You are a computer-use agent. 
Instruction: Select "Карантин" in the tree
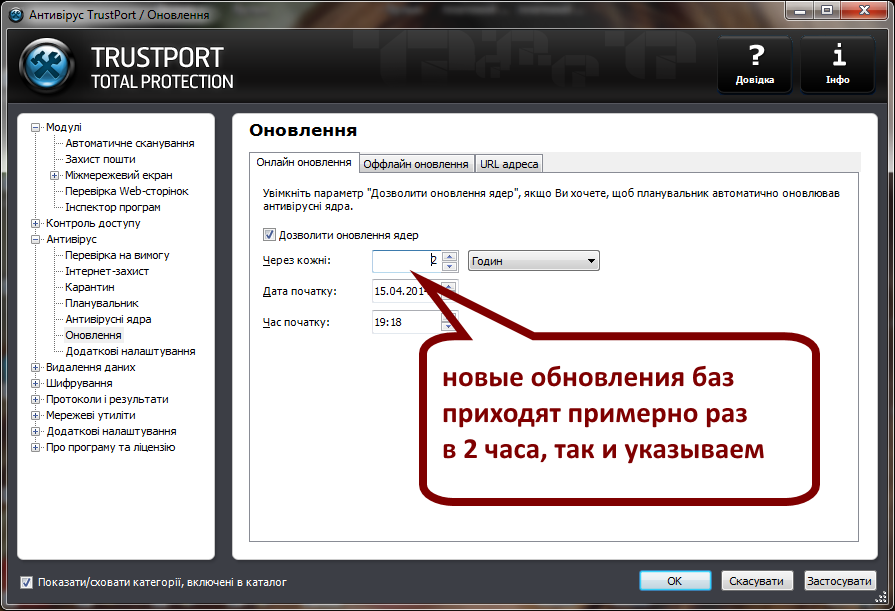[x=88, y=287]
